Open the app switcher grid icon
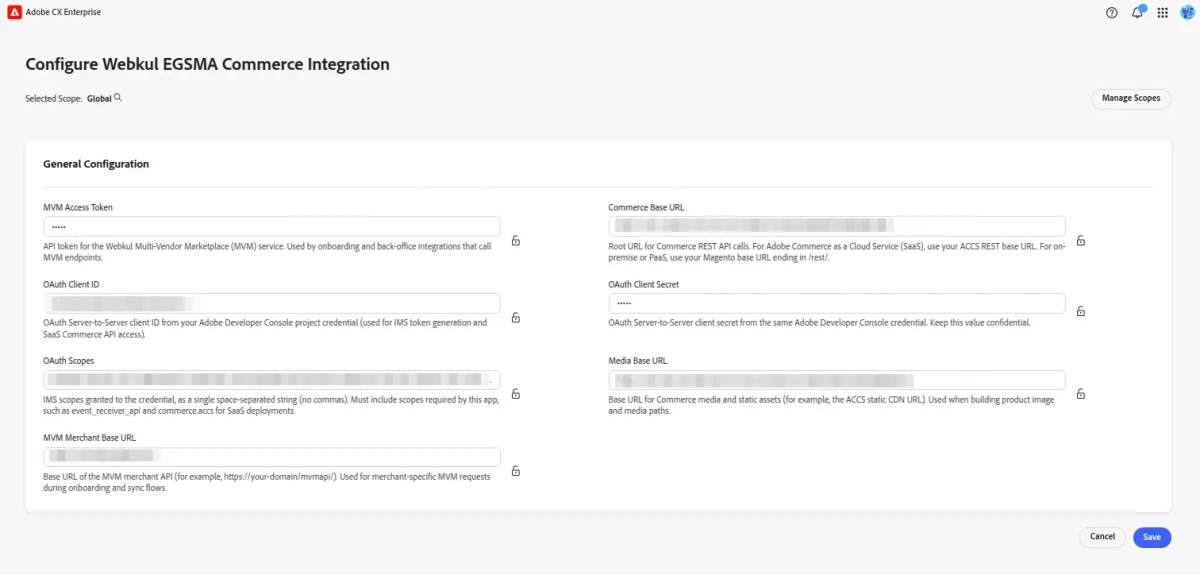The width and height of the screenshot is (1200, 575). (x=1162, y=13)
